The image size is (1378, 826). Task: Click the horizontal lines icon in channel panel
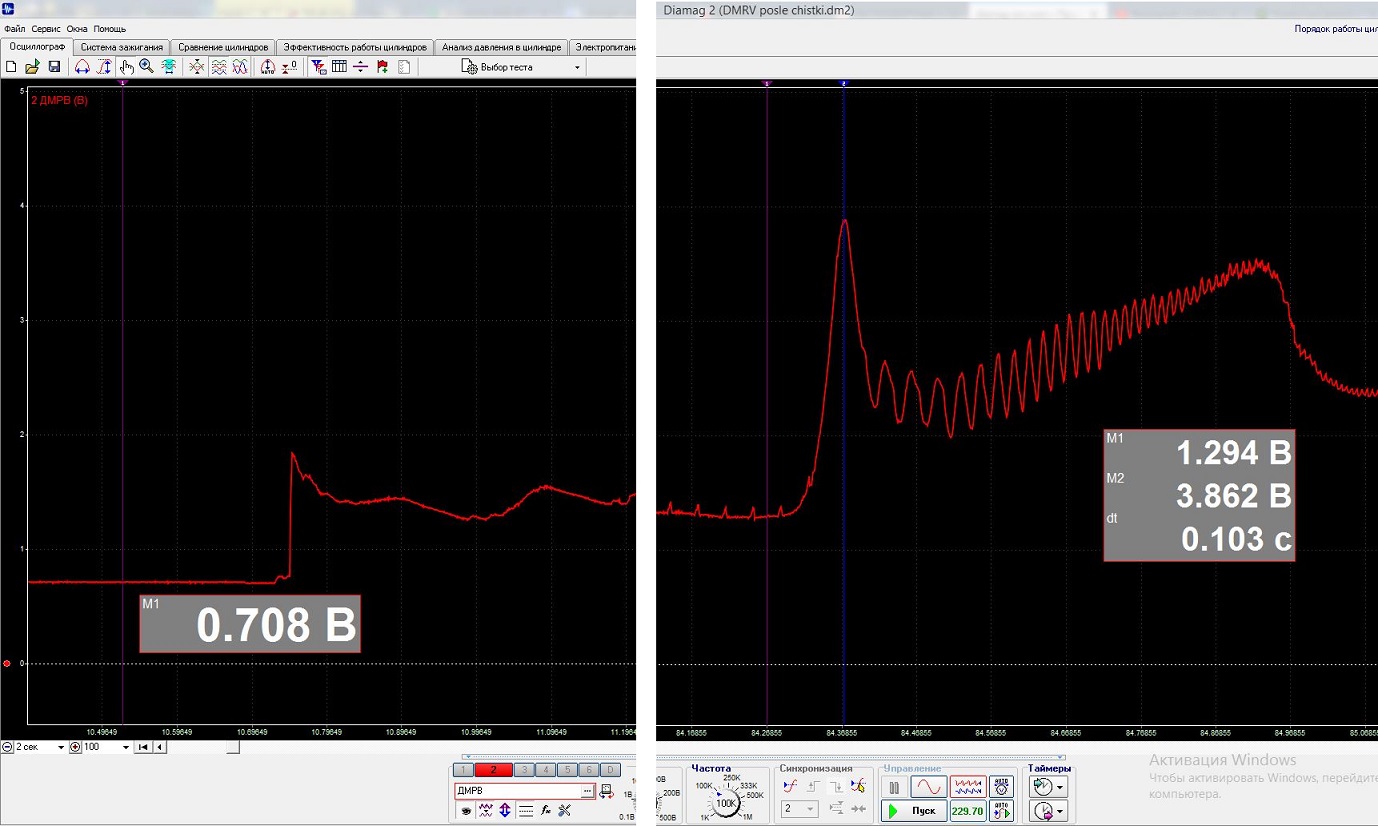[526, 811]
